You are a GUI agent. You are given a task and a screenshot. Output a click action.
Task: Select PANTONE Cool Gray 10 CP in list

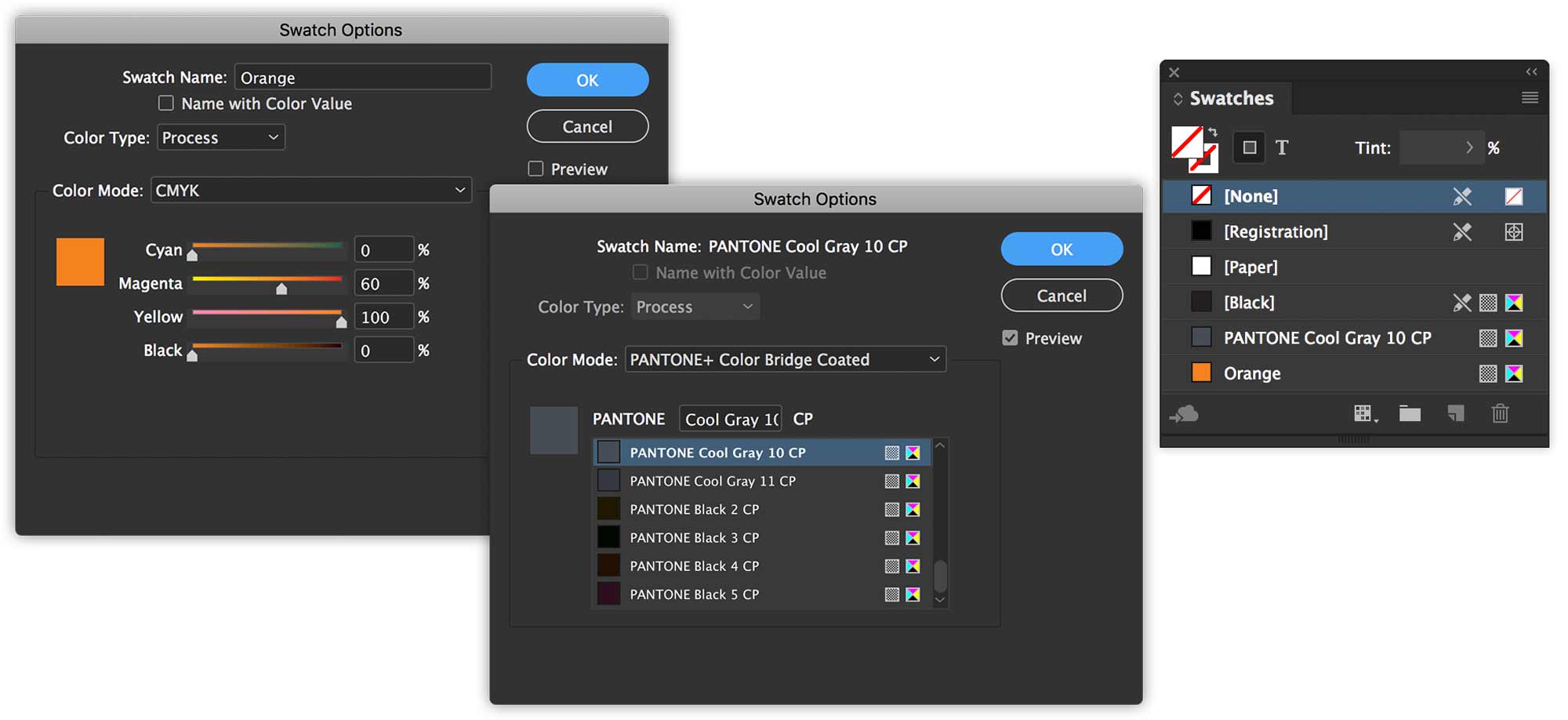coord(761,453)
